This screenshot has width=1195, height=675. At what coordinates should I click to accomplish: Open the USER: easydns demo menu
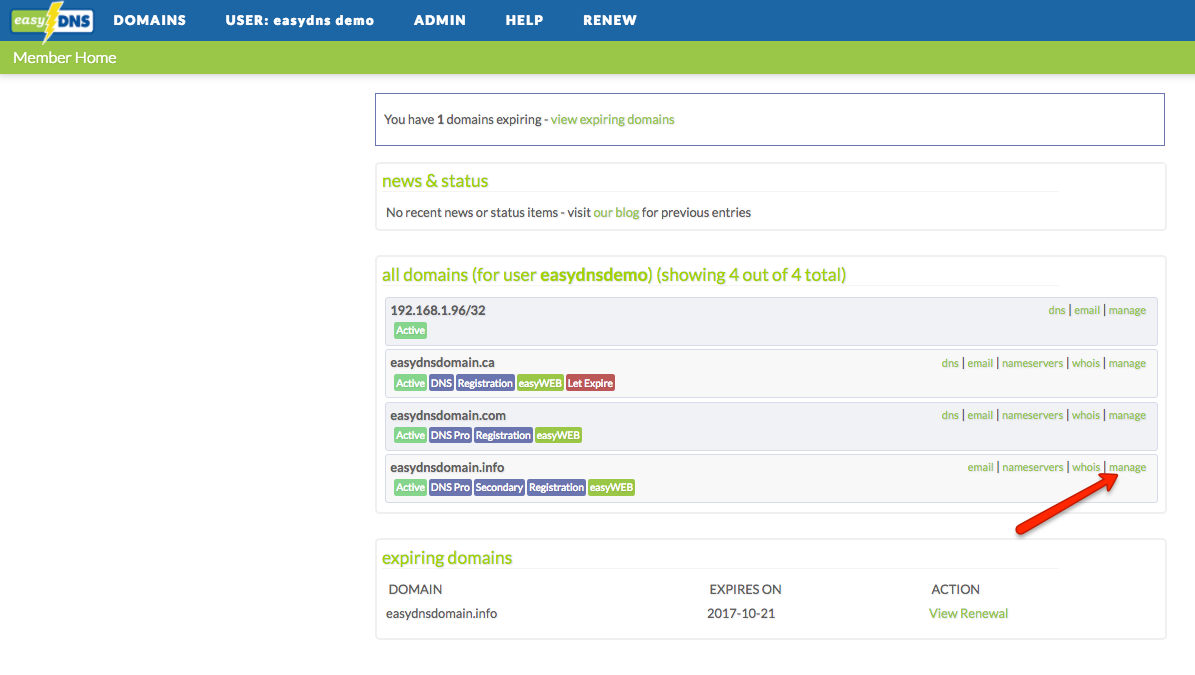click(300, 21)
